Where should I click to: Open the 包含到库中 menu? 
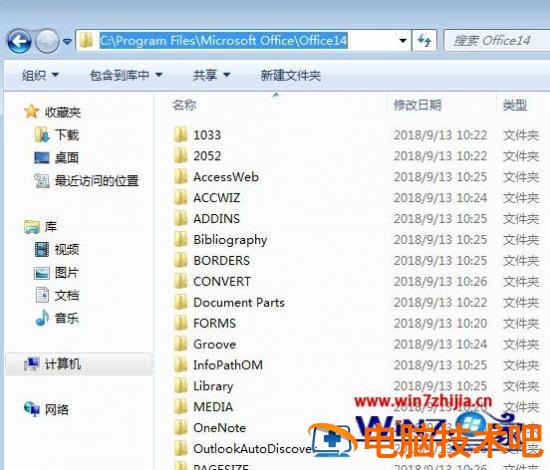[126, 75]
